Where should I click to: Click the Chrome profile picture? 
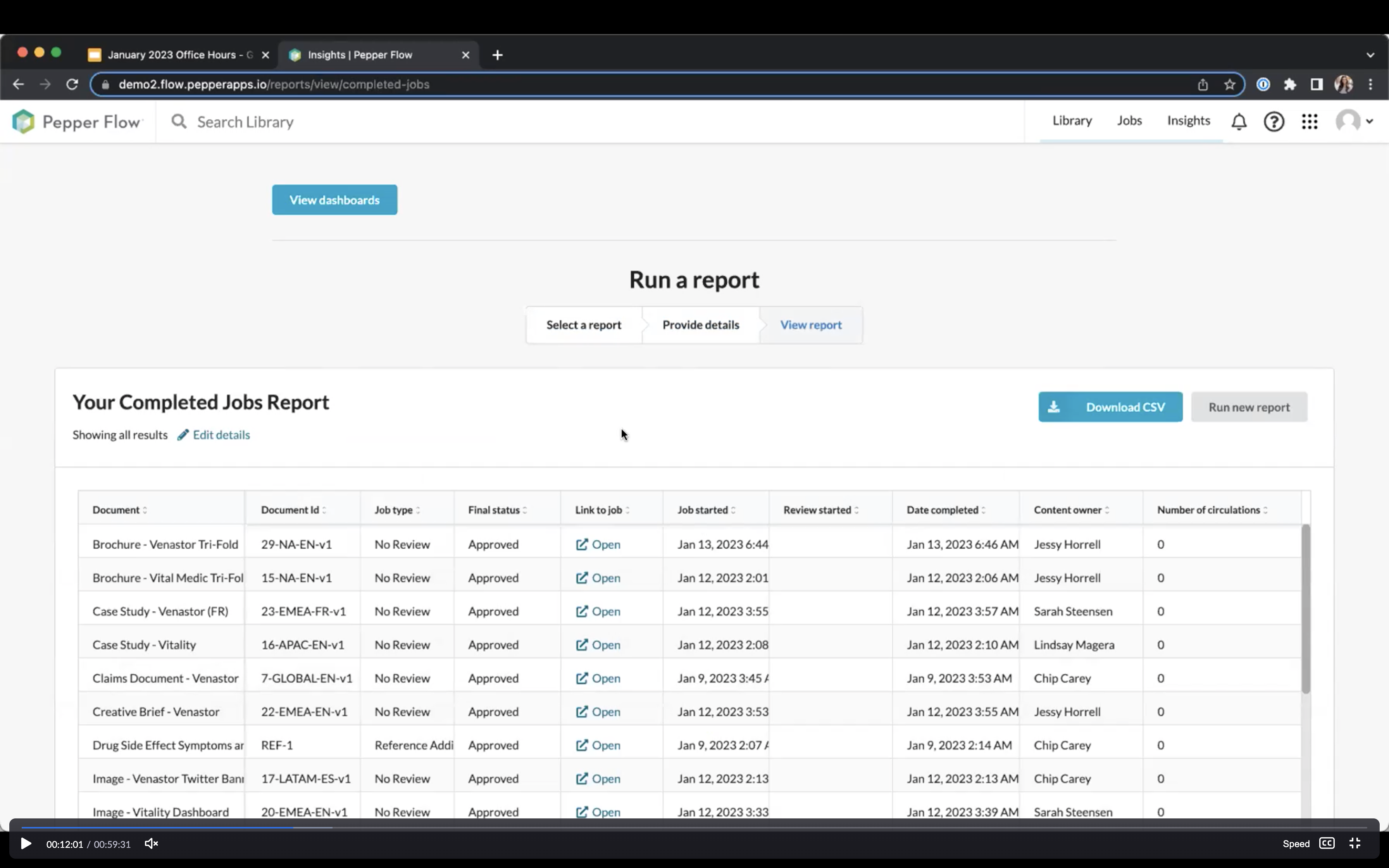pos(1344,84)
